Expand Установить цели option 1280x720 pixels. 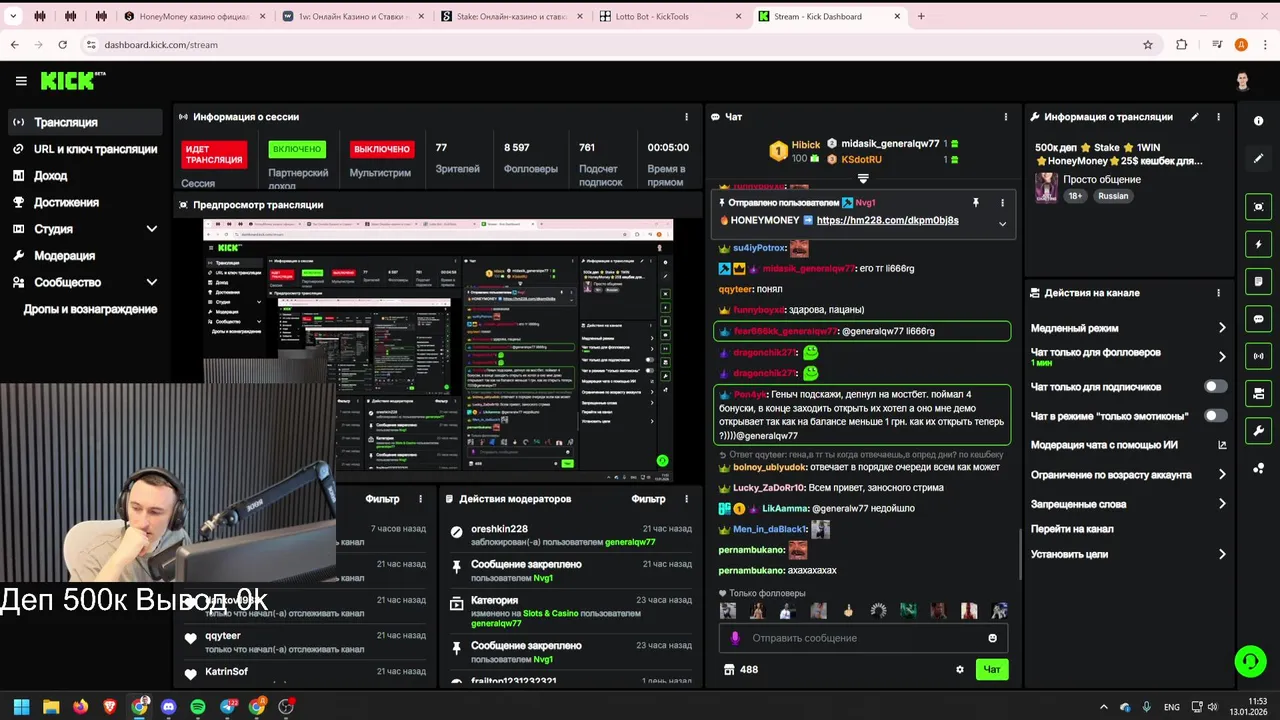coord(1222,554)
